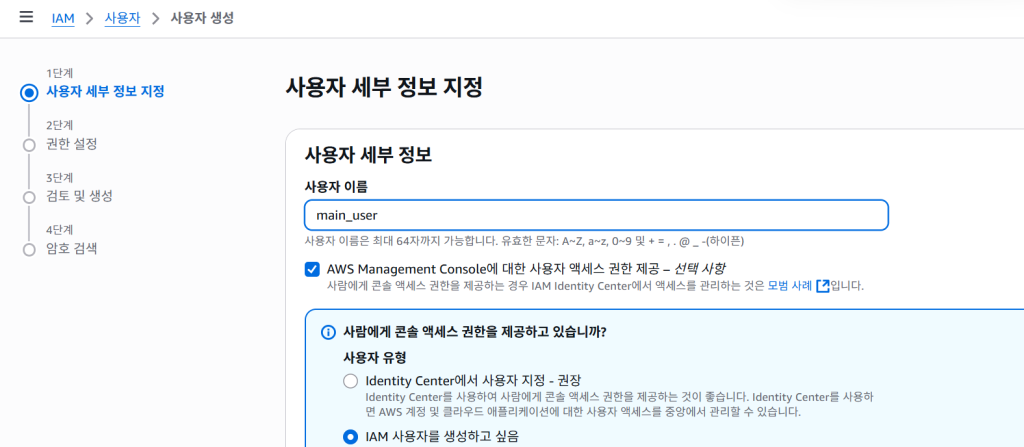Focus the 사용자 이름 input containing main_user

pos(596,215)
